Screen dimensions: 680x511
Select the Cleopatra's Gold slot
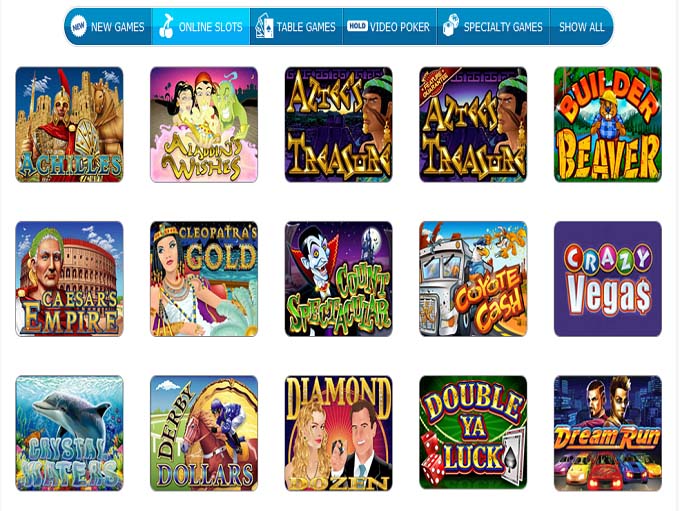click(x=204, y=279)
